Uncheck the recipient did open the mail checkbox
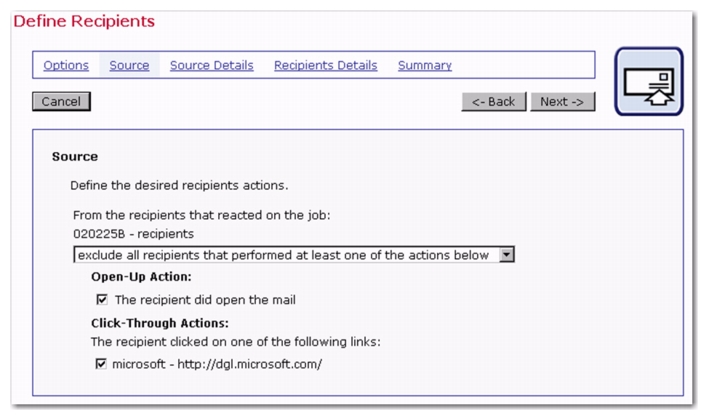 pyautogui.click(x=102, y=299)
